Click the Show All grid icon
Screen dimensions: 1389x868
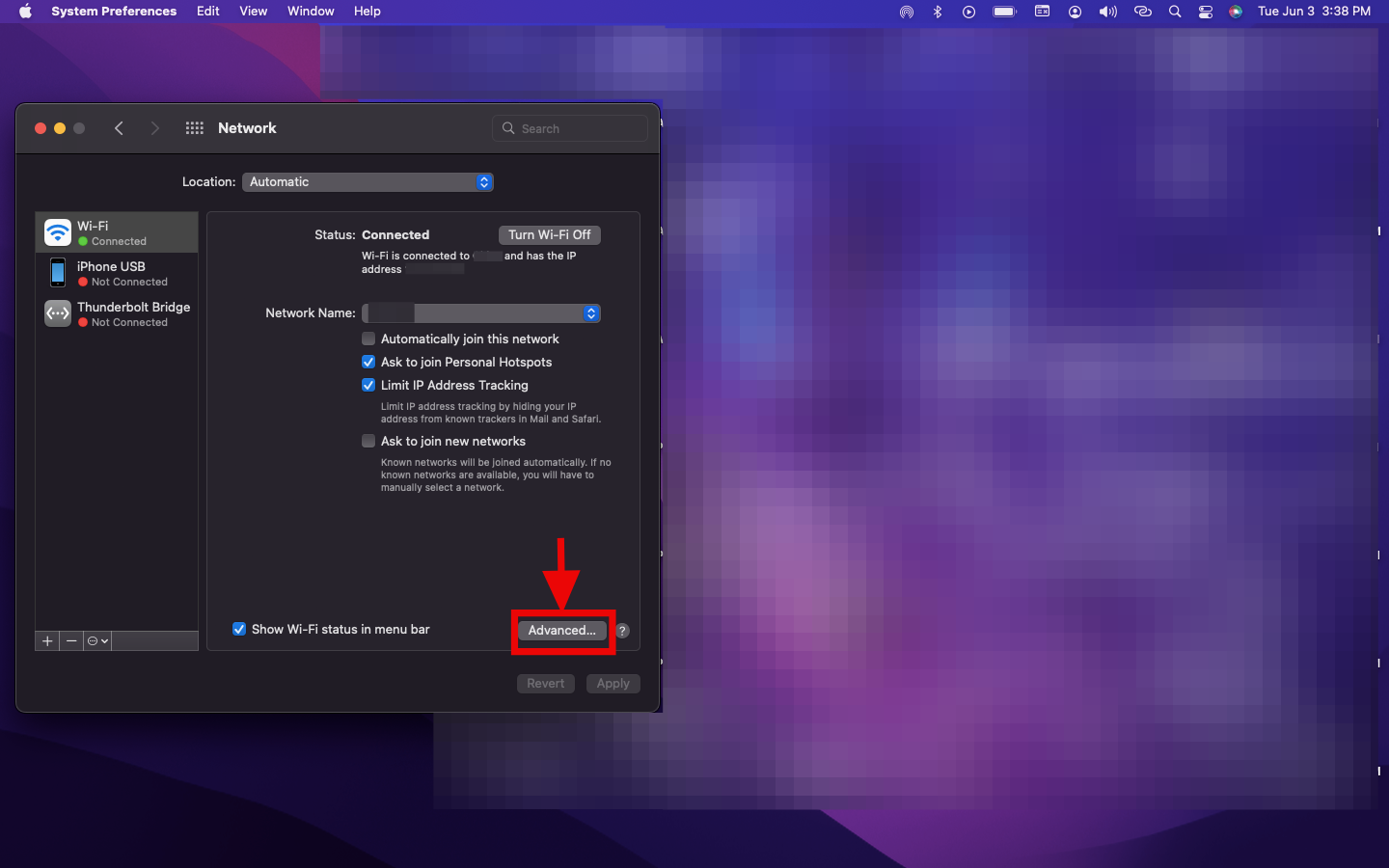[194, 128]
